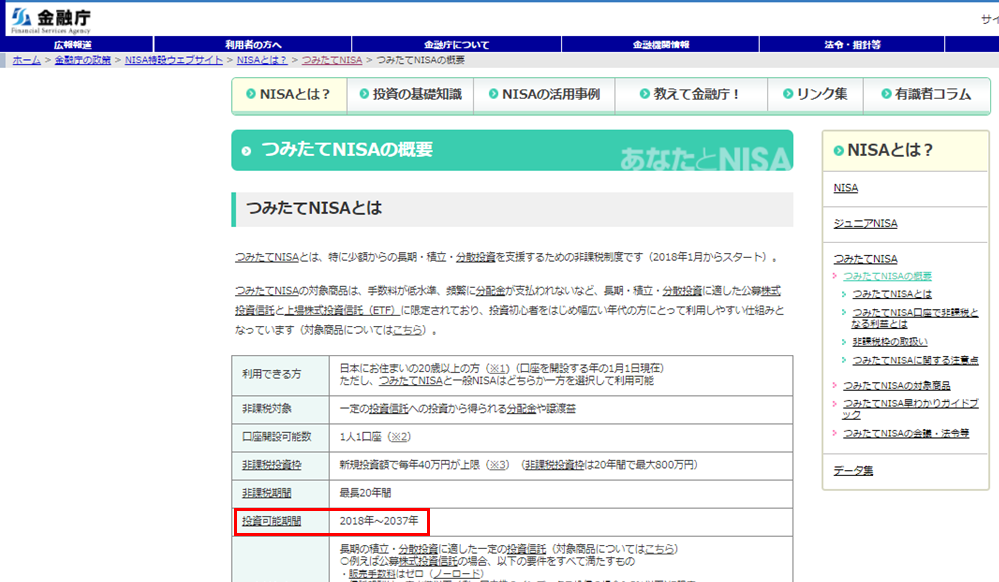Screen dimensions: 999x582
Task: Click the arrow icon beside 有識者コラム
Action: [886, 94]
